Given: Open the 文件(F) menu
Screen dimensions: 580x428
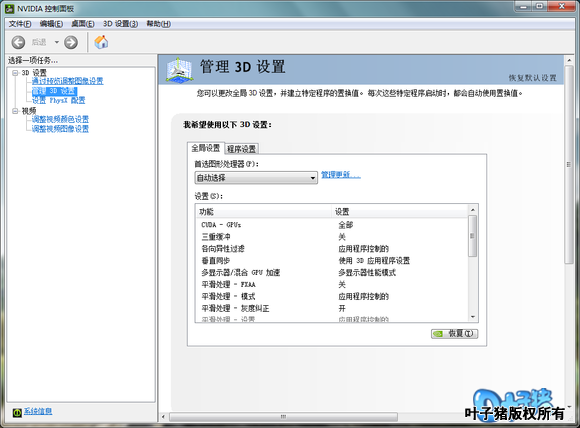Looking at the screenshot, I should pos(20,24).
